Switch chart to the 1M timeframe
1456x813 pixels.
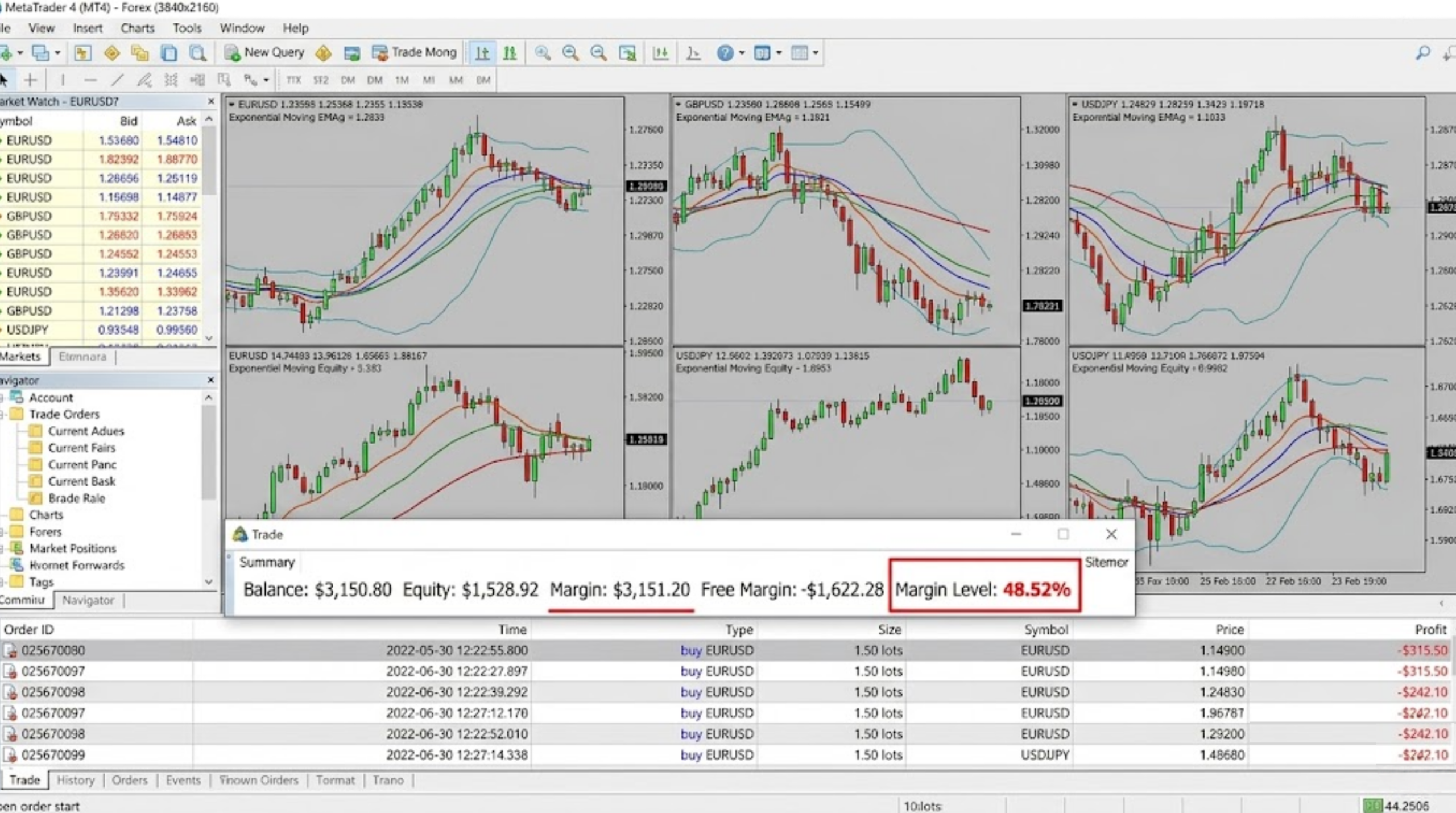click(402, 80)
